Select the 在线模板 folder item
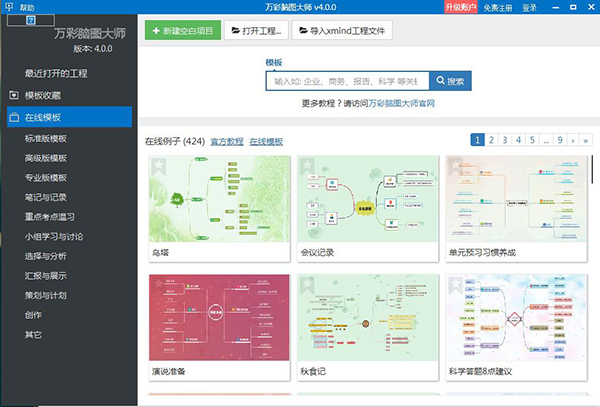 coord(43,117)
